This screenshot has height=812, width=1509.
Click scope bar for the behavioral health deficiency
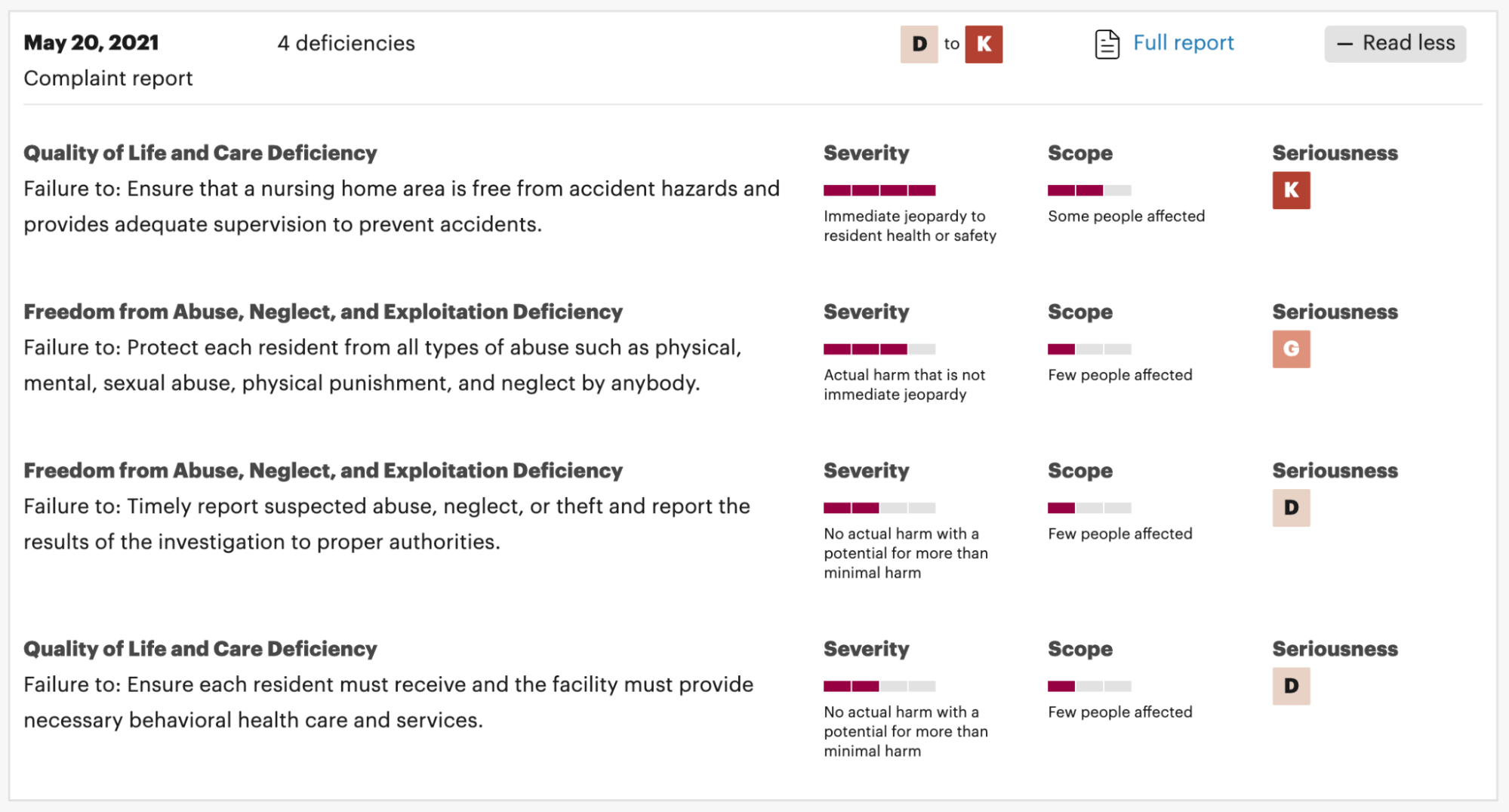tap(1089, 686)
